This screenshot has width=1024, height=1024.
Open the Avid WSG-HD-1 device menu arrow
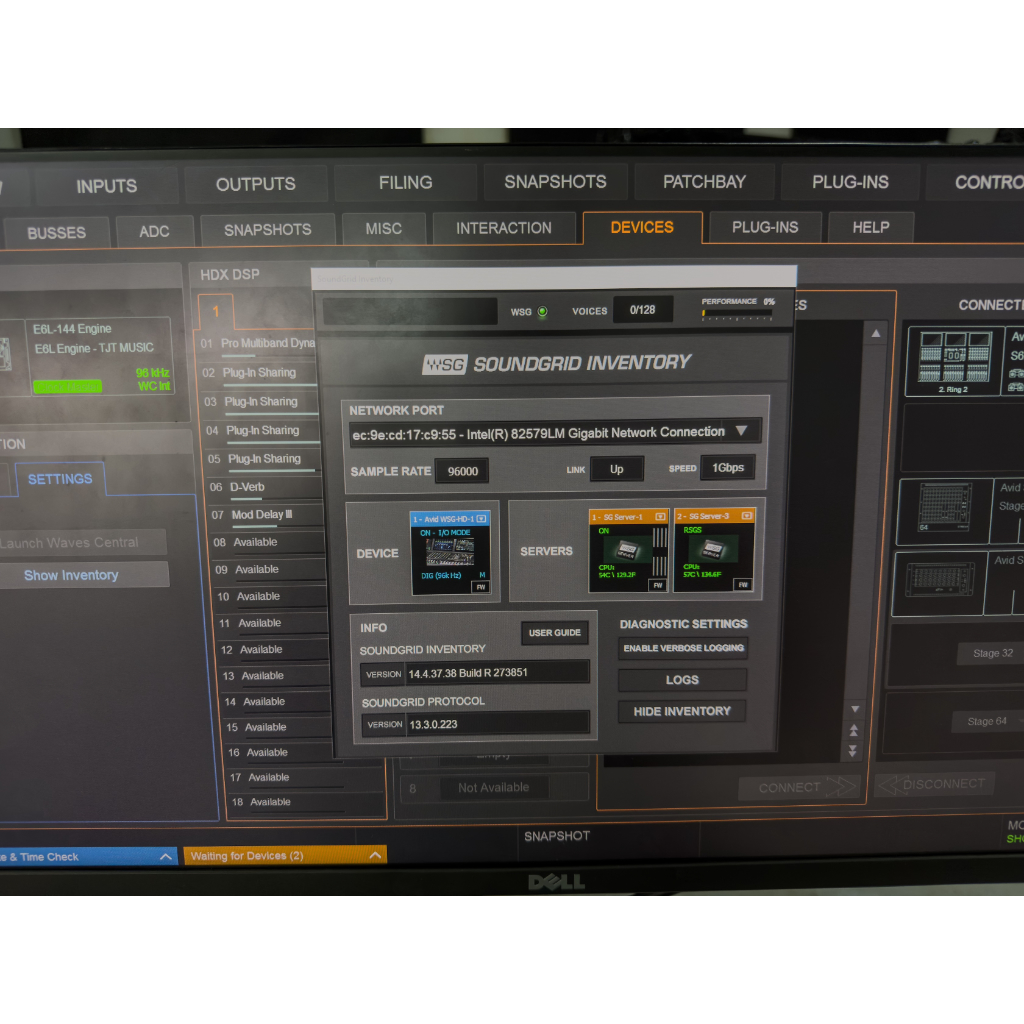[x=481, y=519]
